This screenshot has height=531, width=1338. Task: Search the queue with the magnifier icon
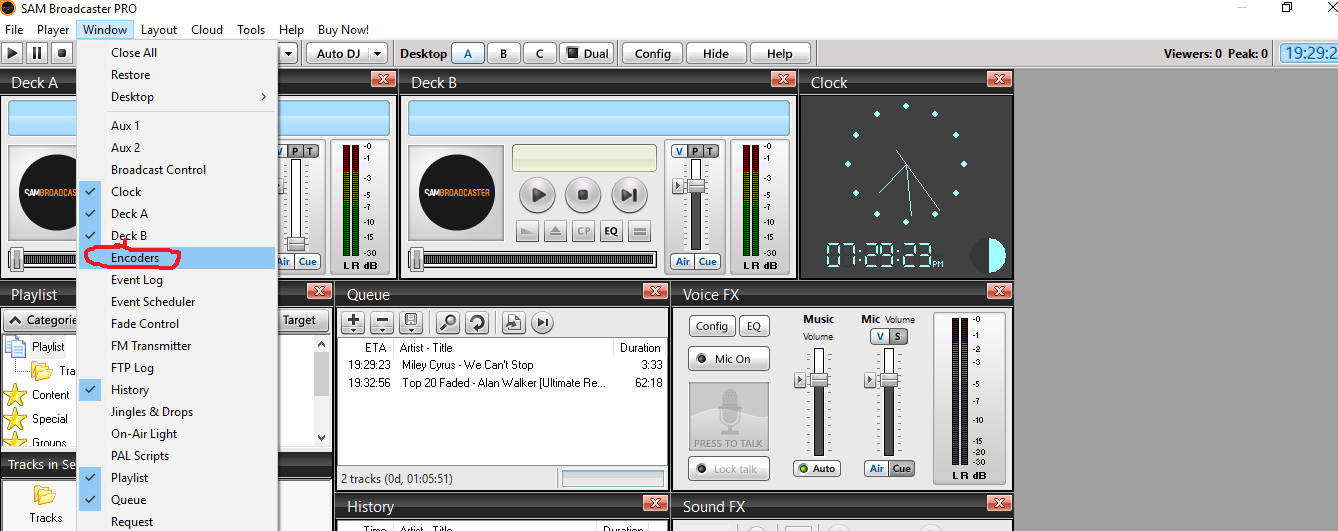pyautogui.click(x=448, y=322)
